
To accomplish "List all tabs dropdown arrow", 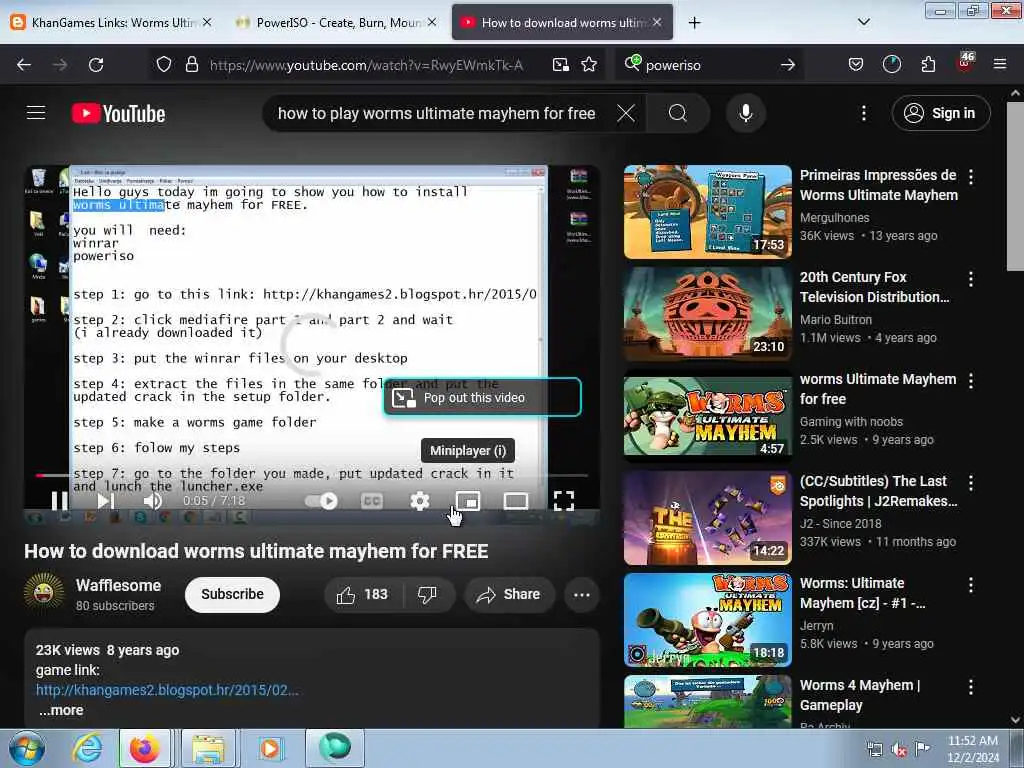I will (x=863, y=22).
